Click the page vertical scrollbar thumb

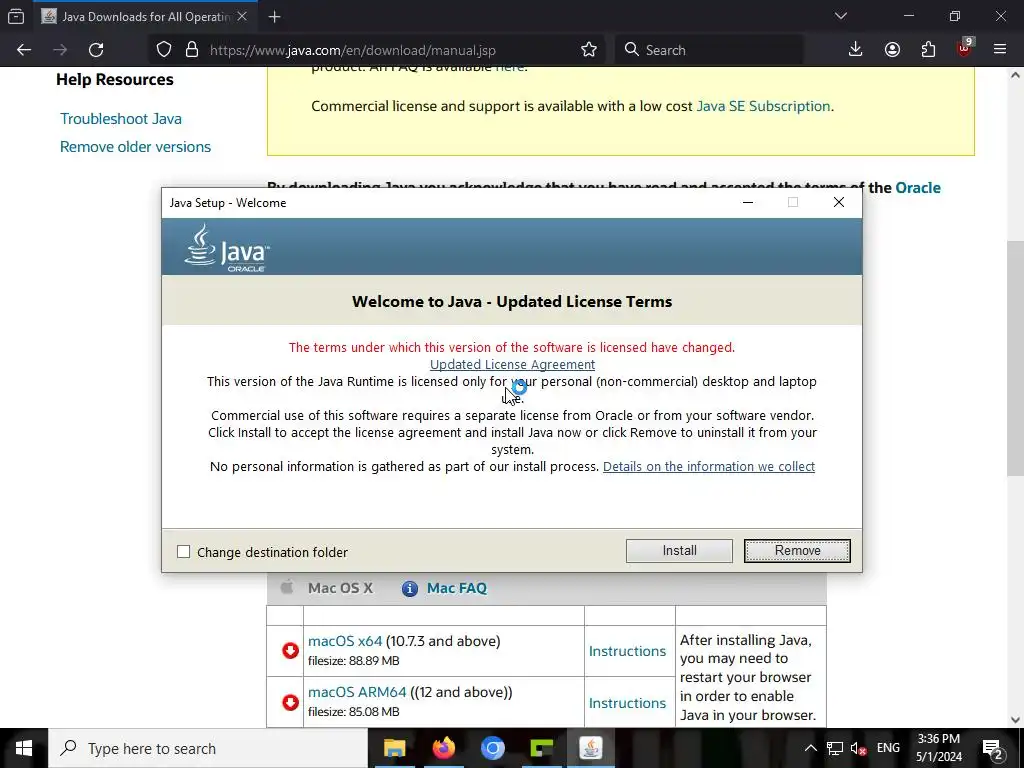1015,358
